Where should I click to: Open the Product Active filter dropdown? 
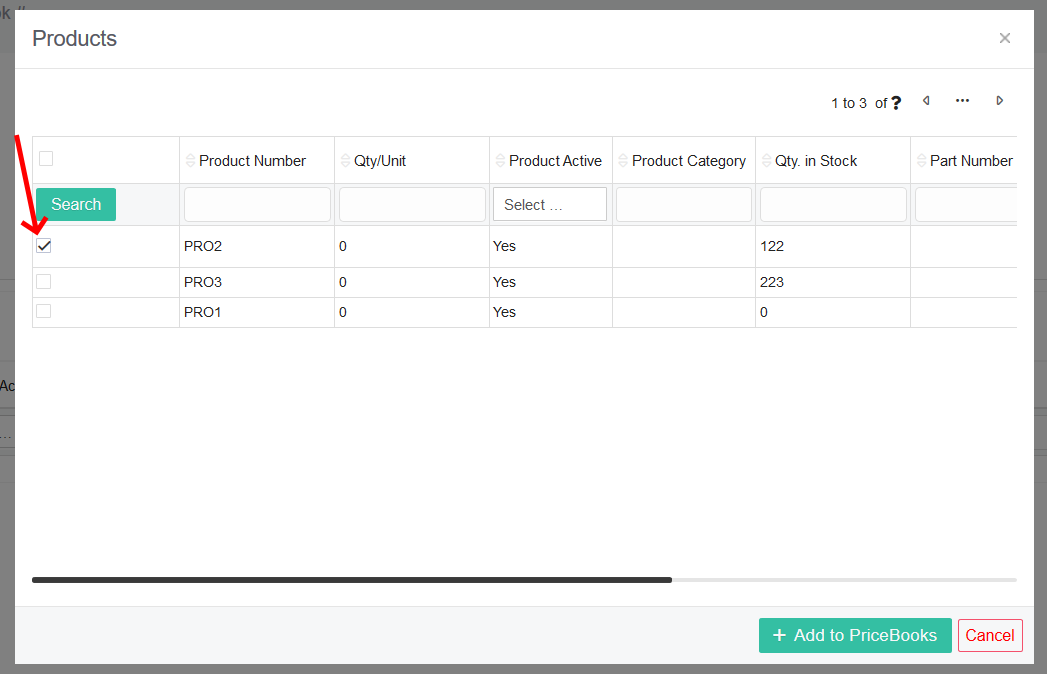coord(549,204)
